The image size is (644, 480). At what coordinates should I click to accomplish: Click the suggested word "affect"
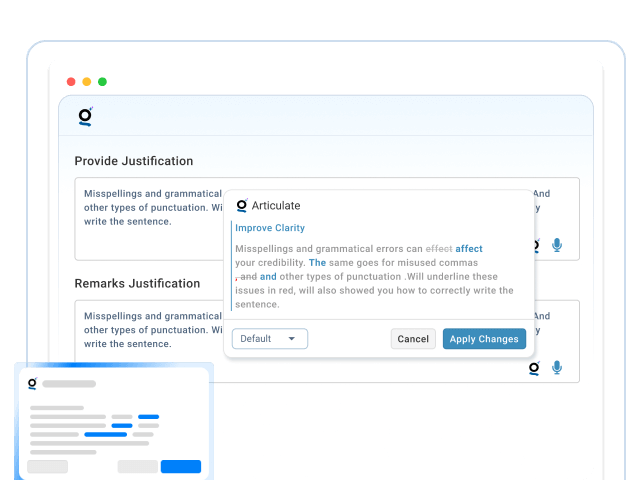click(469, 249)
